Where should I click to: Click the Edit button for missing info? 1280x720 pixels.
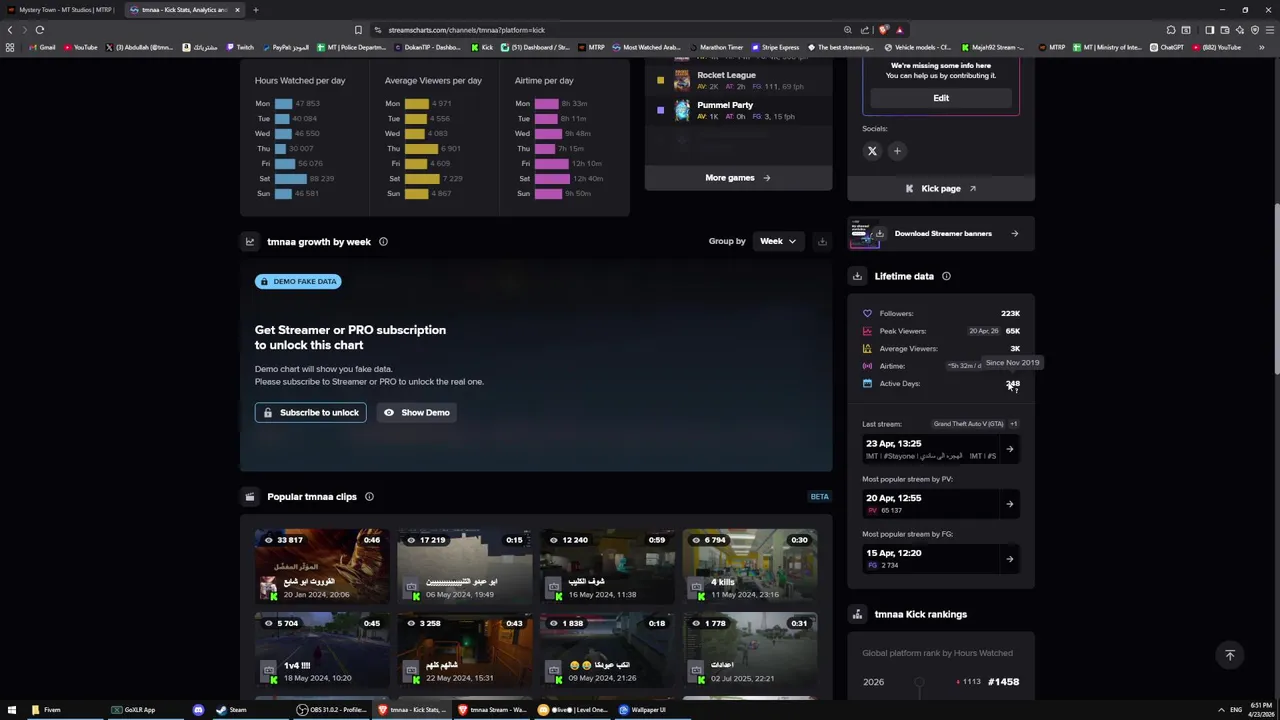pos(941,98)
